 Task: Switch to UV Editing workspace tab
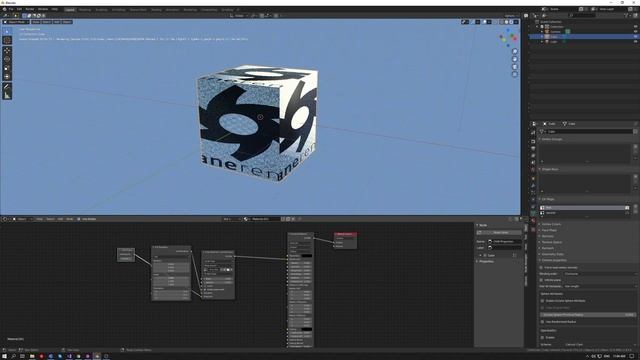(119, 9)
